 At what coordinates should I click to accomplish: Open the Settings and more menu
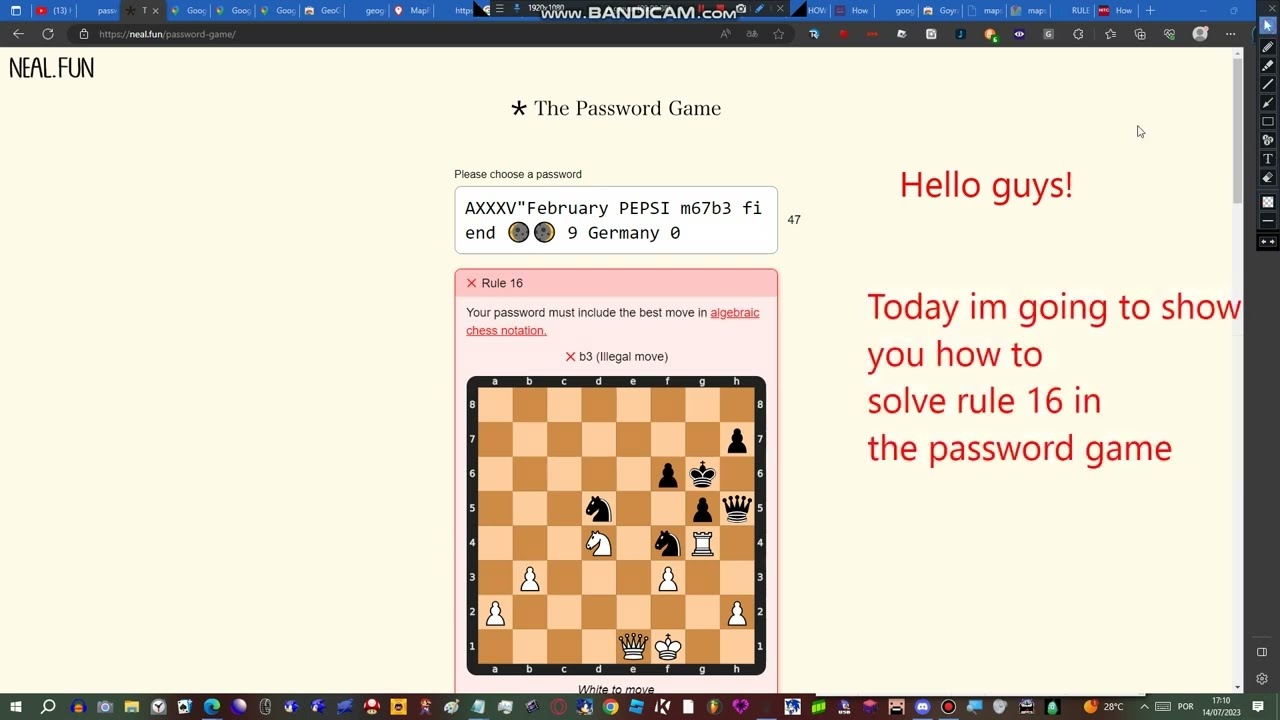[1231, 33]
